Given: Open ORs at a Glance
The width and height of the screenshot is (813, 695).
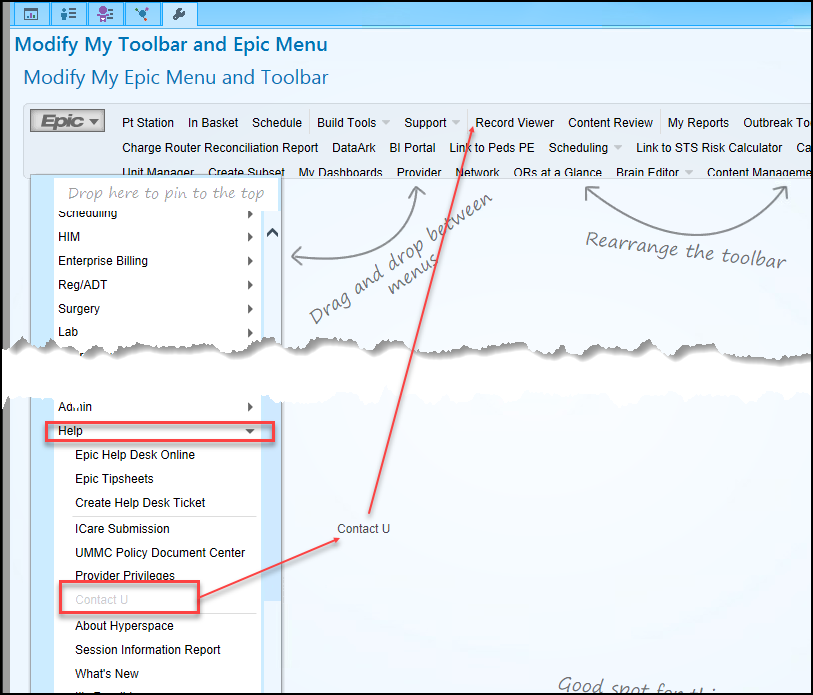Looking at the screenshot, I should pos(557,172).
